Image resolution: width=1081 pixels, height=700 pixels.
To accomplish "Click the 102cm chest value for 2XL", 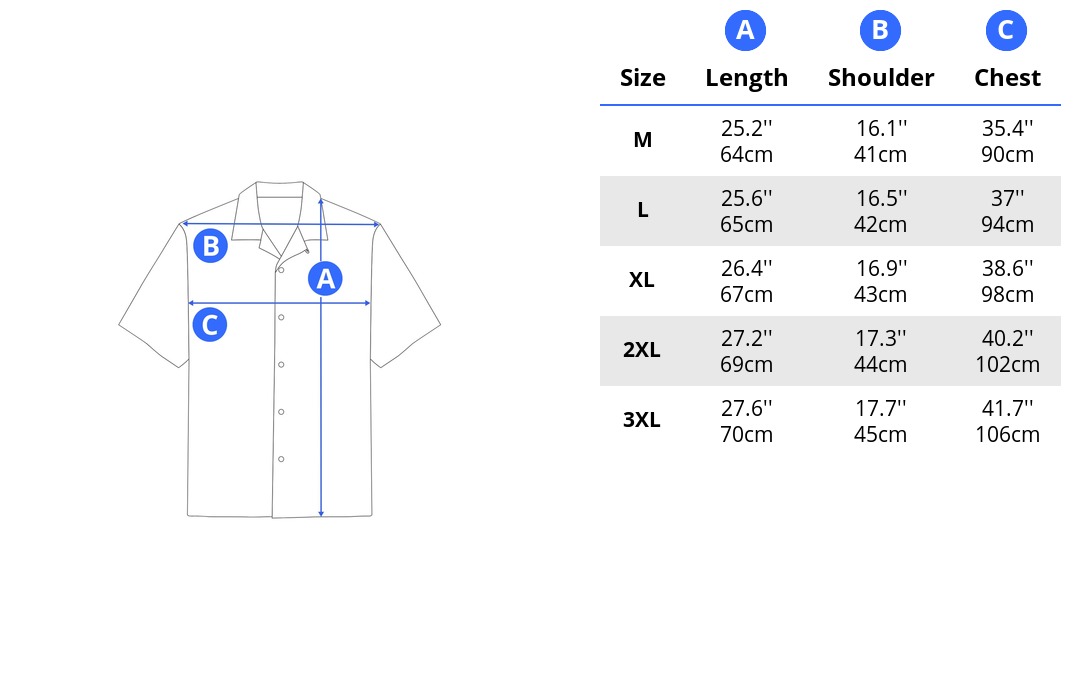I will (x=1007, y=364).
